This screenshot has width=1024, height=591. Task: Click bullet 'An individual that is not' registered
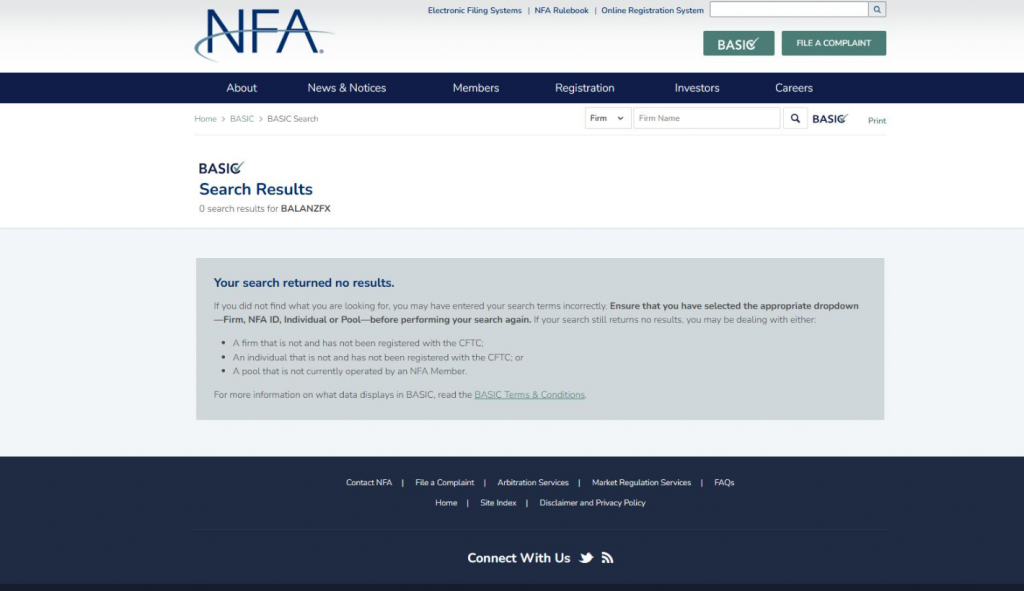point(378,357)
